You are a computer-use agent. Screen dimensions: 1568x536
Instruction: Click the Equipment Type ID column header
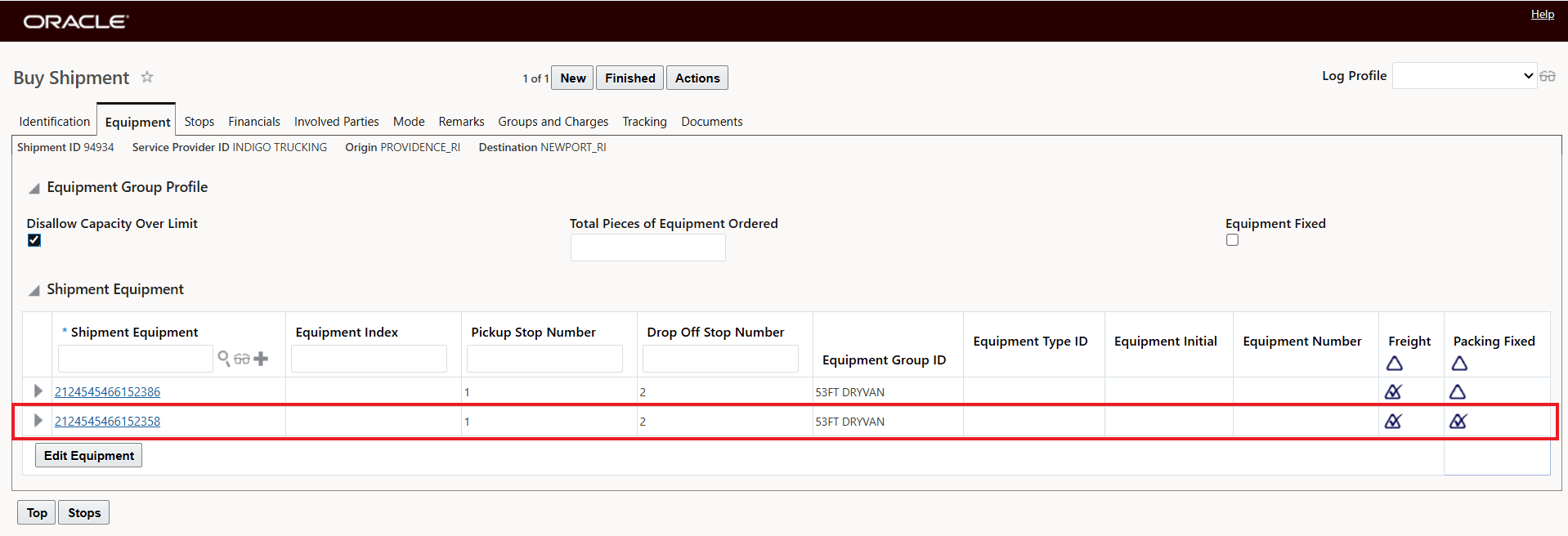click(1030, 341)
